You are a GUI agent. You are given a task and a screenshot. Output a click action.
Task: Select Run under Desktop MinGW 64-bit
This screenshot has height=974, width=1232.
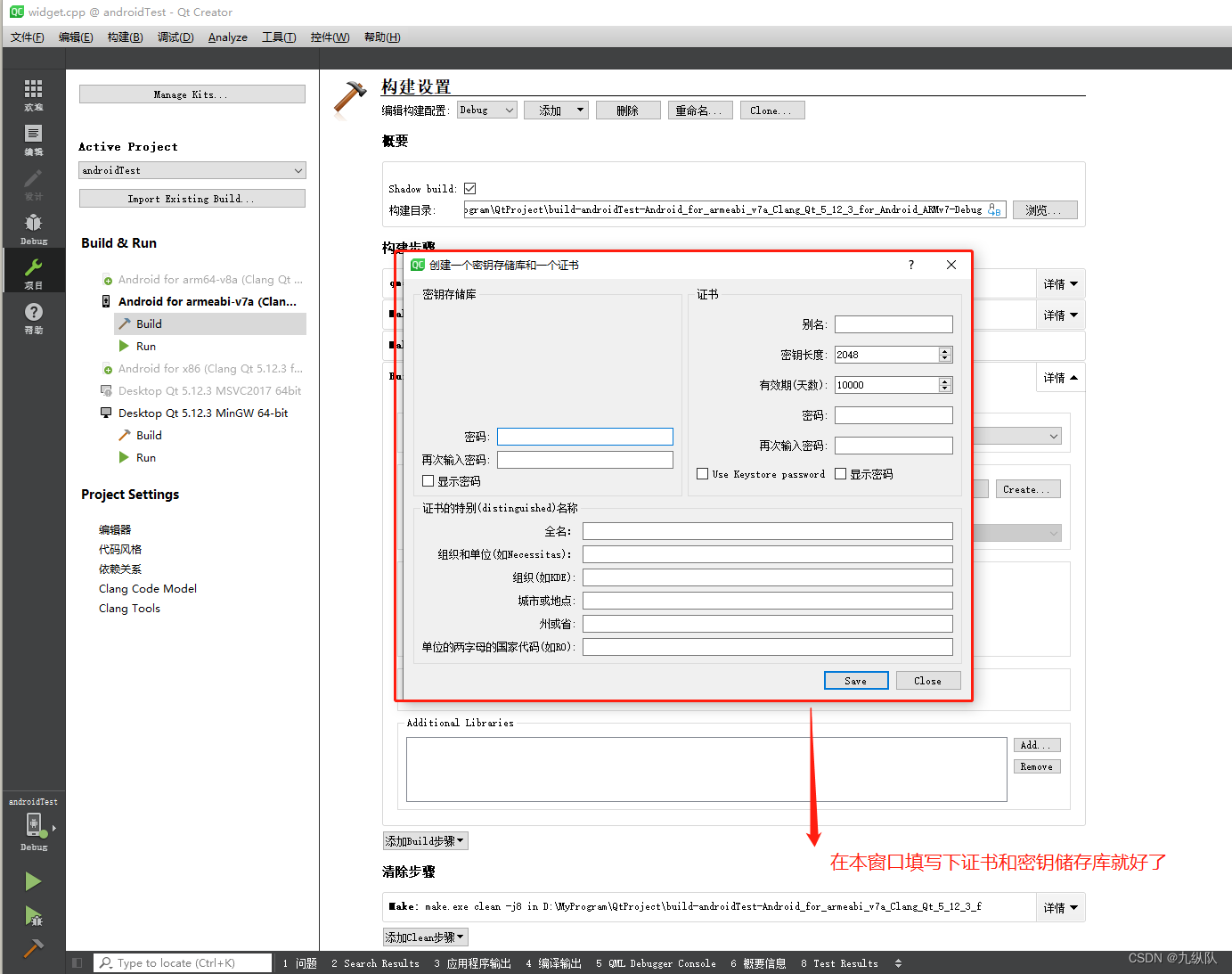pyautogui.click(x=145, y=457)
